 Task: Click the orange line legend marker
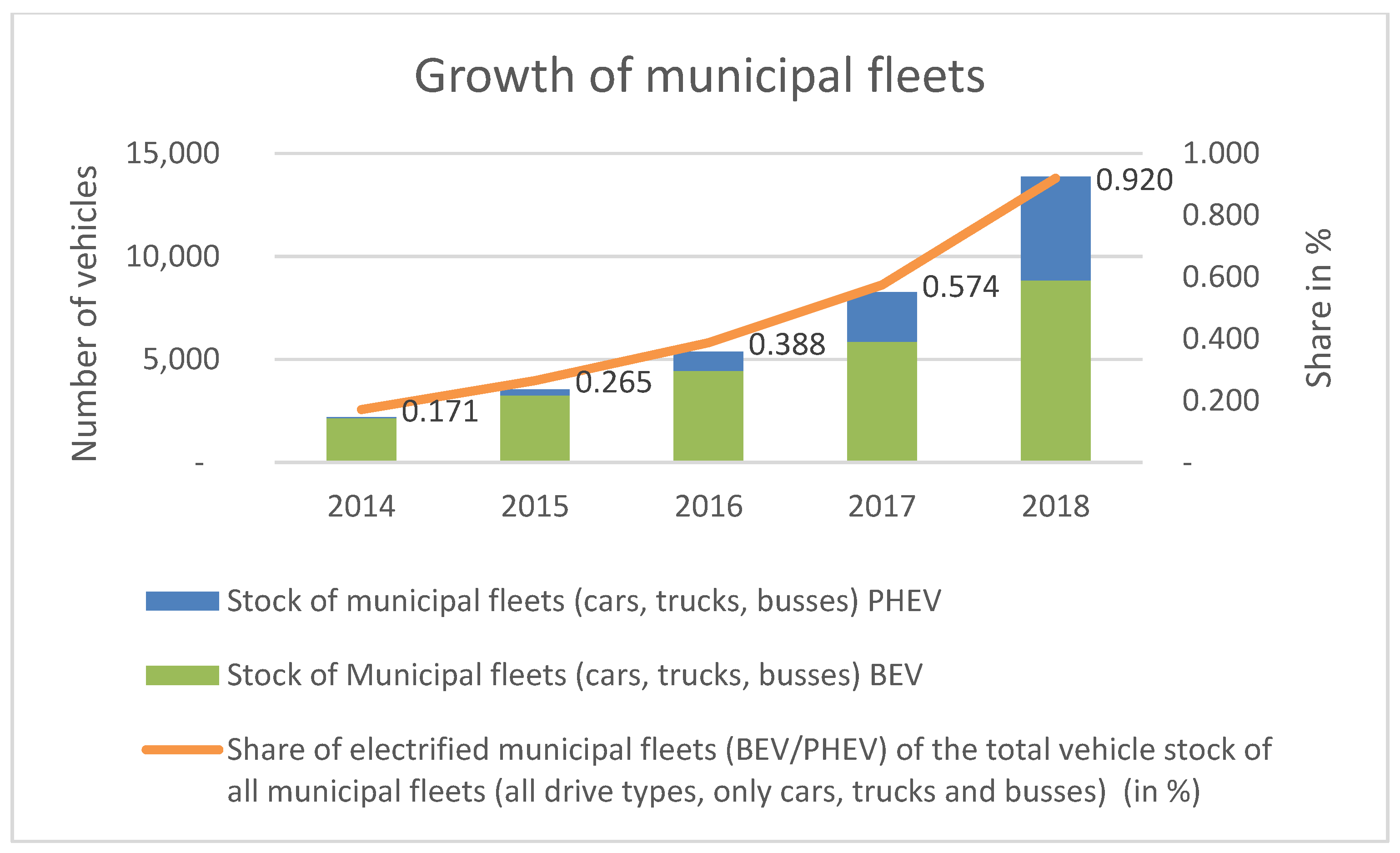pyautogui.click(x=182, y=750)
